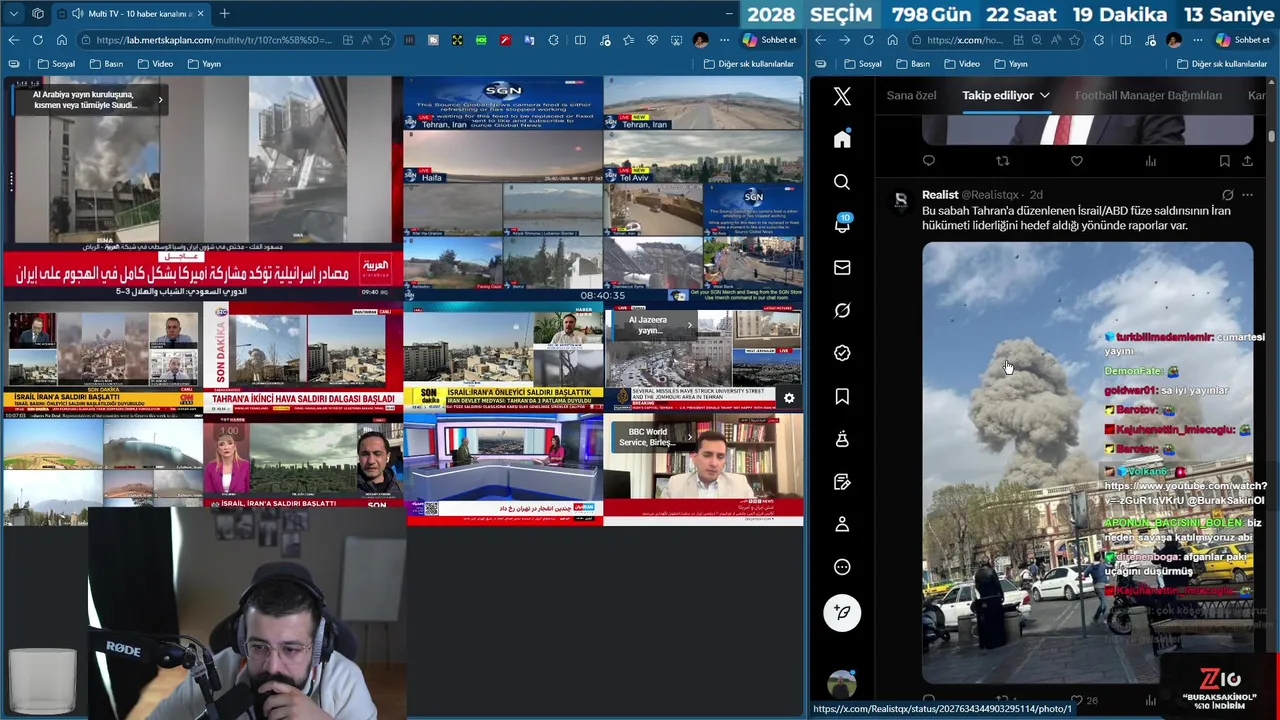Repost the tweet above Realist's post
Screen dimensions: 1280x720
(x=1002, y=161)
